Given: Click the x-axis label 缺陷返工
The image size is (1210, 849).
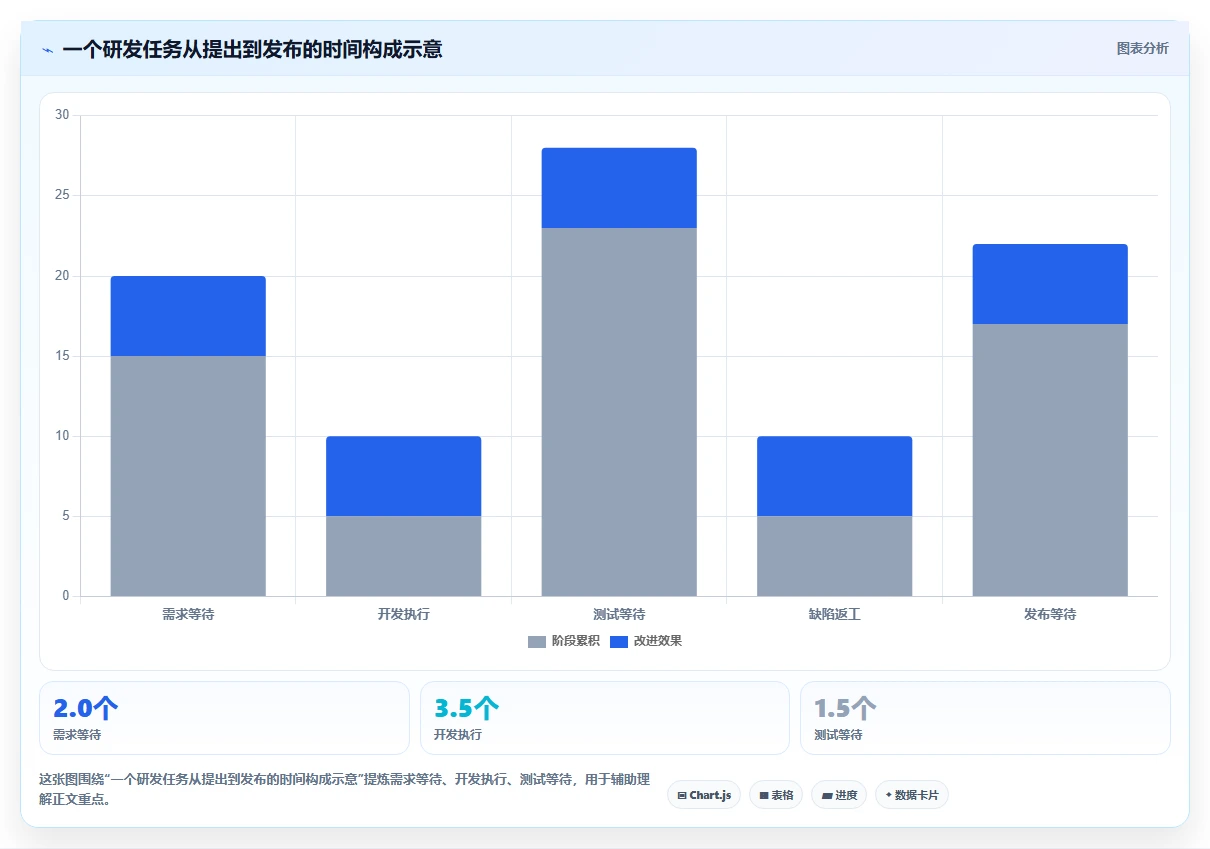Looking at the screenshot, I should pos(834,614).
